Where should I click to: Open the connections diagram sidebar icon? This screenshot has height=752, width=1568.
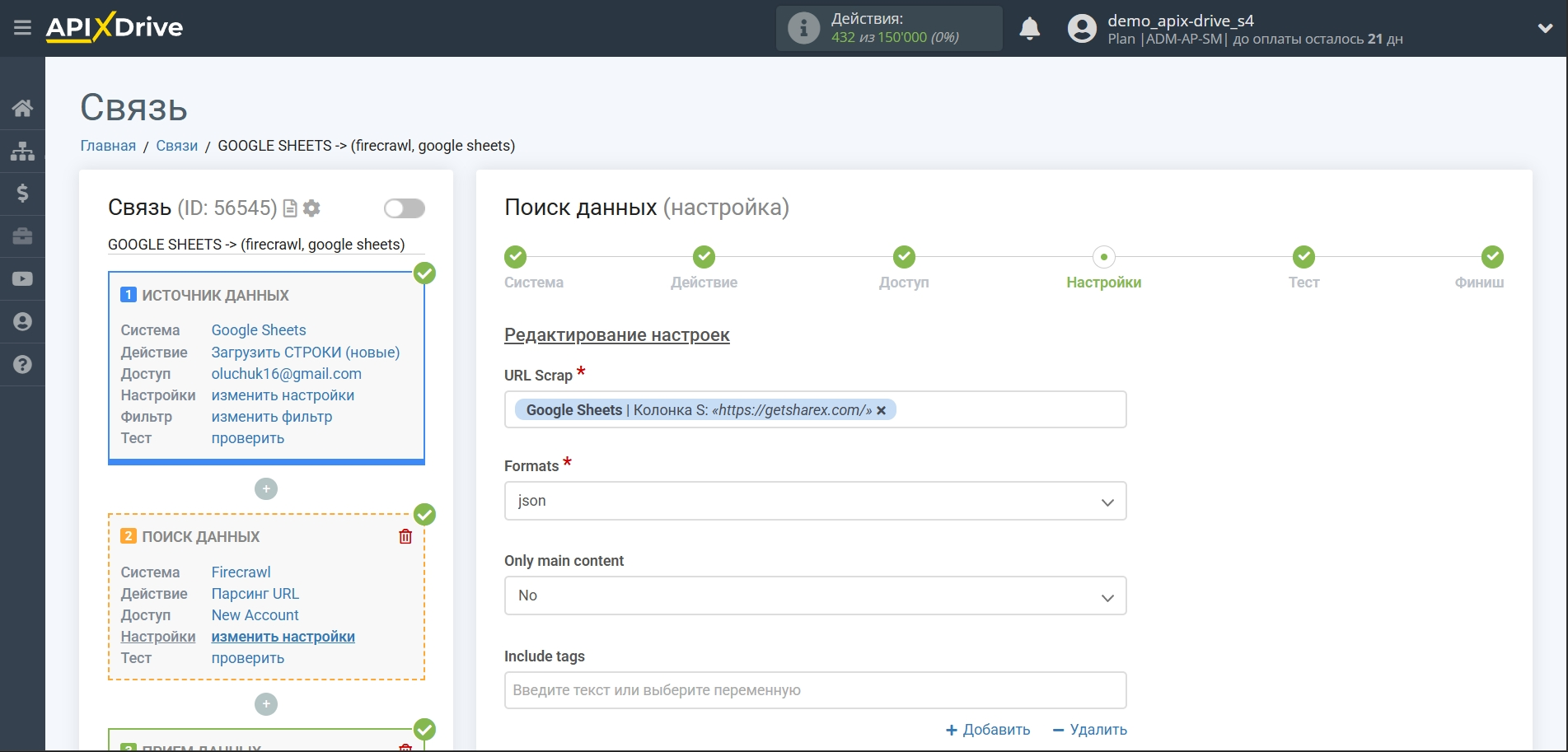click(22, 151)
